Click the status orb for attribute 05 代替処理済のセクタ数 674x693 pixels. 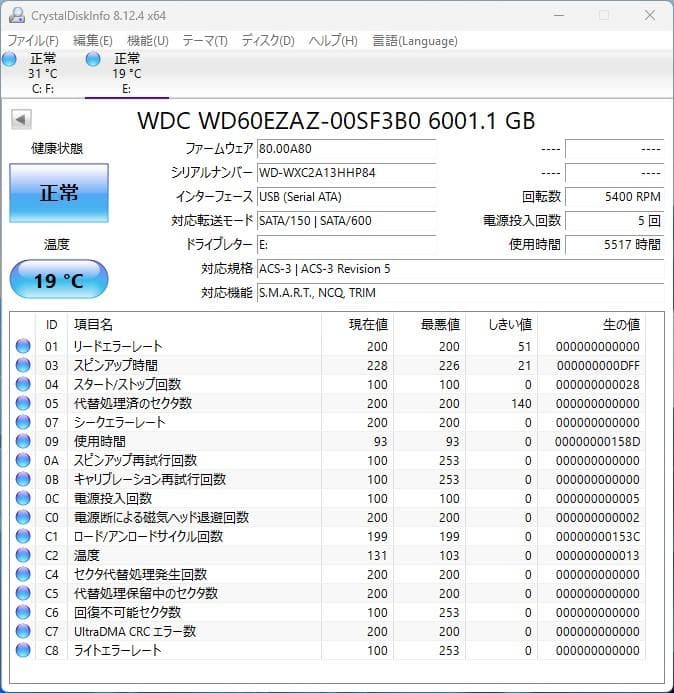tap(23, 403)
